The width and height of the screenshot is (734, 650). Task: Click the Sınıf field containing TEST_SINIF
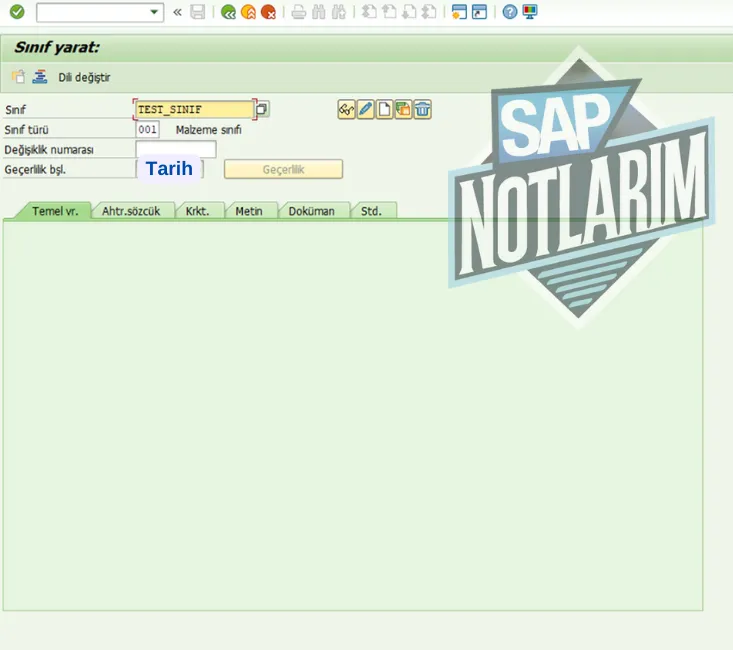(194, 110)
